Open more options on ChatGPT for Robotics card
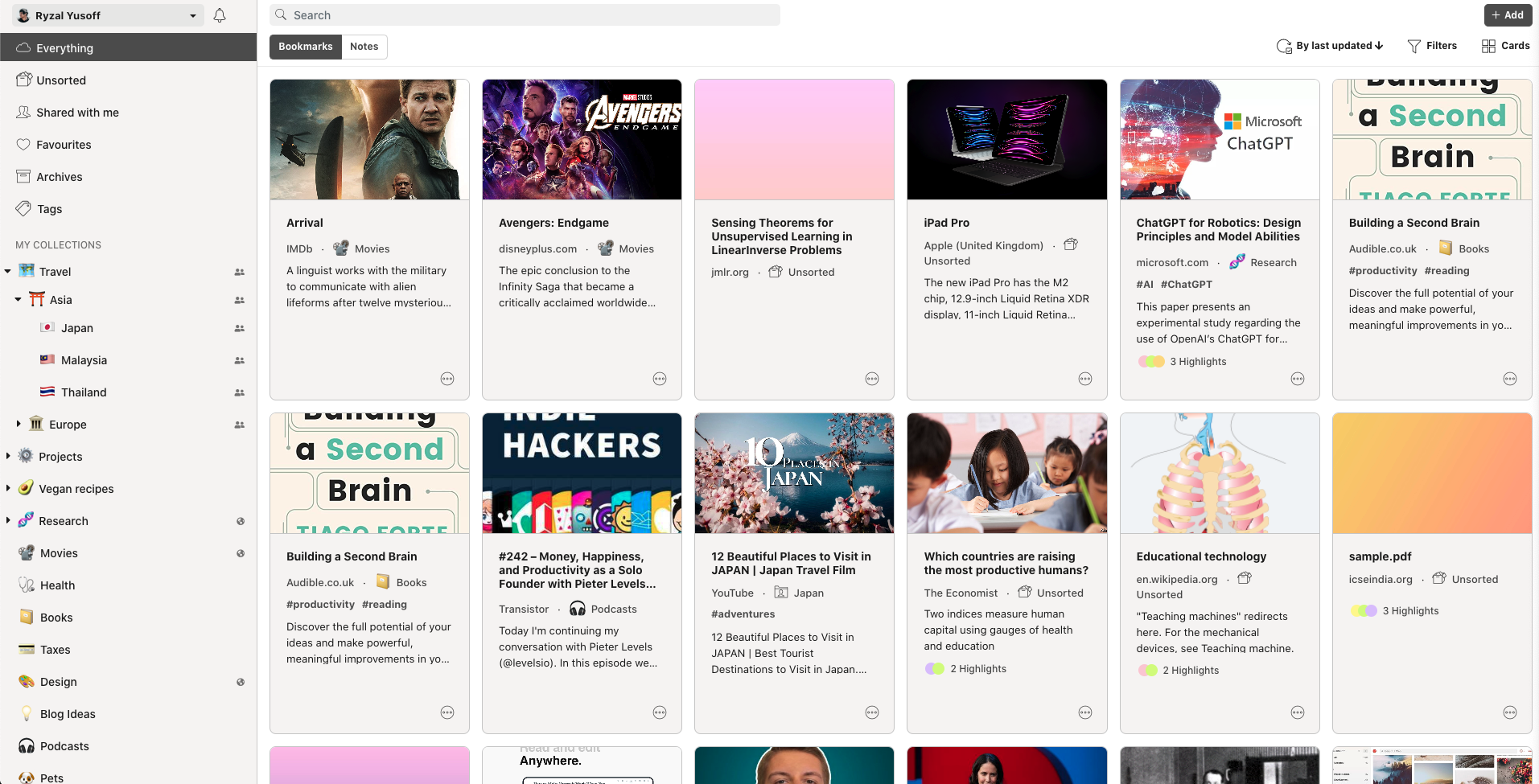 tap(1298, 379)
